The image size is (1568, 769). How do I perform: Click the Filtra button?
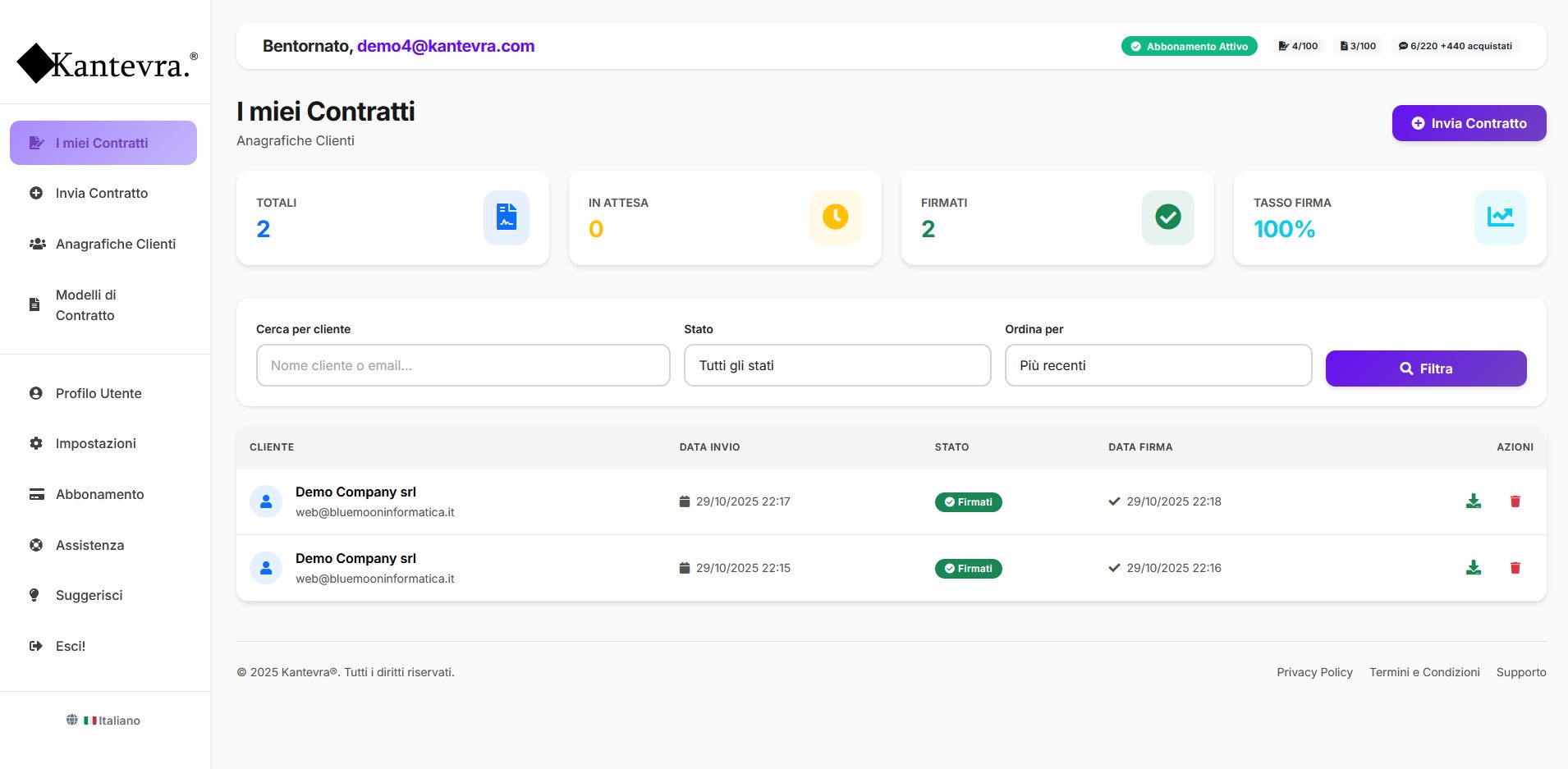click(1426, 368)
